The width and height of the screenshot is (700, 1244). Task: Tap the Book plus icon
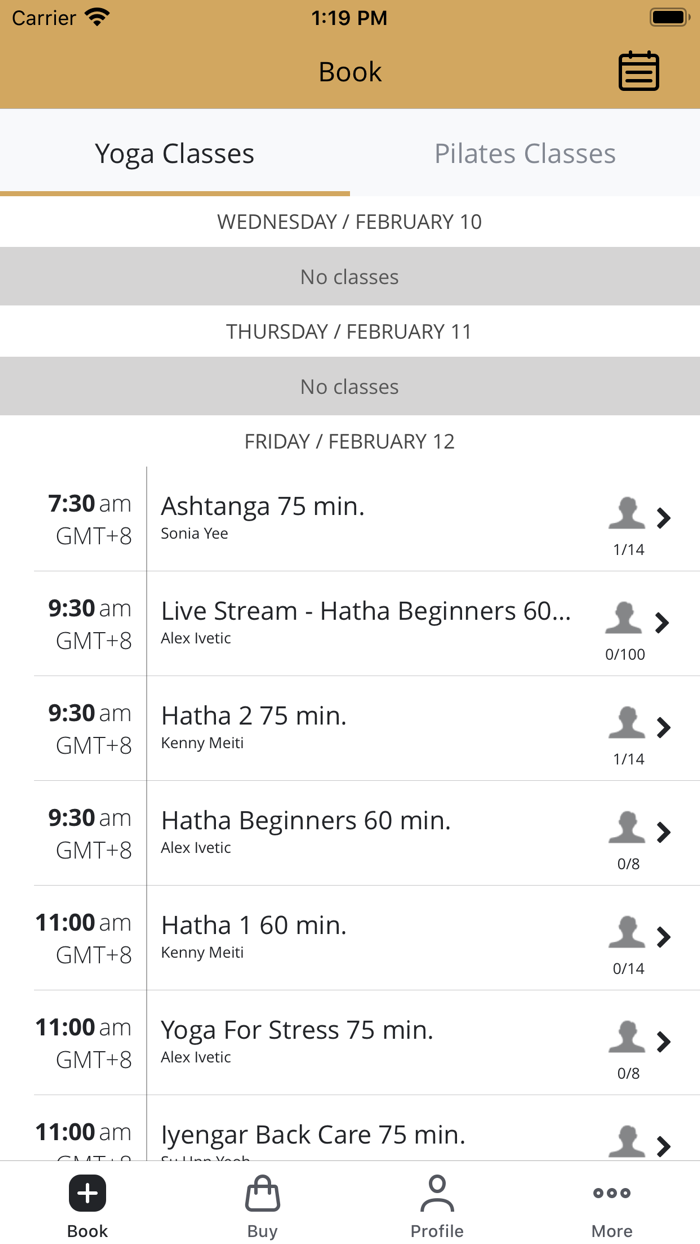[87, 1193]
